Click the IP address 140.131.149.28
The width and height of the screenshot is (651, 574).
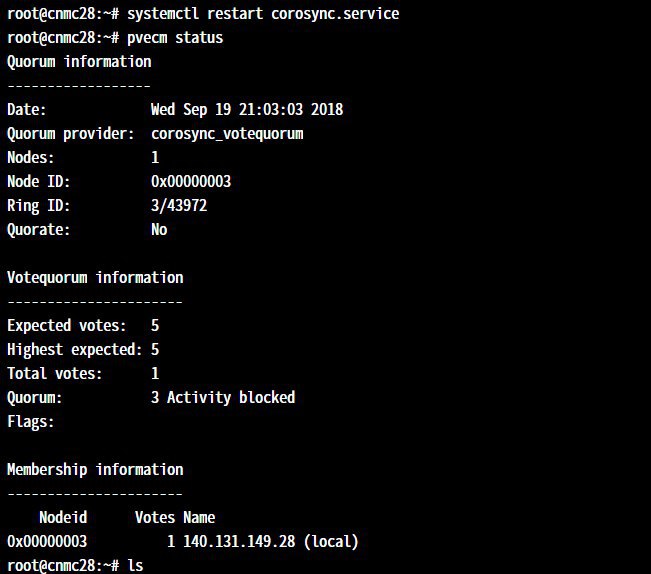click(x=239, y=542)
